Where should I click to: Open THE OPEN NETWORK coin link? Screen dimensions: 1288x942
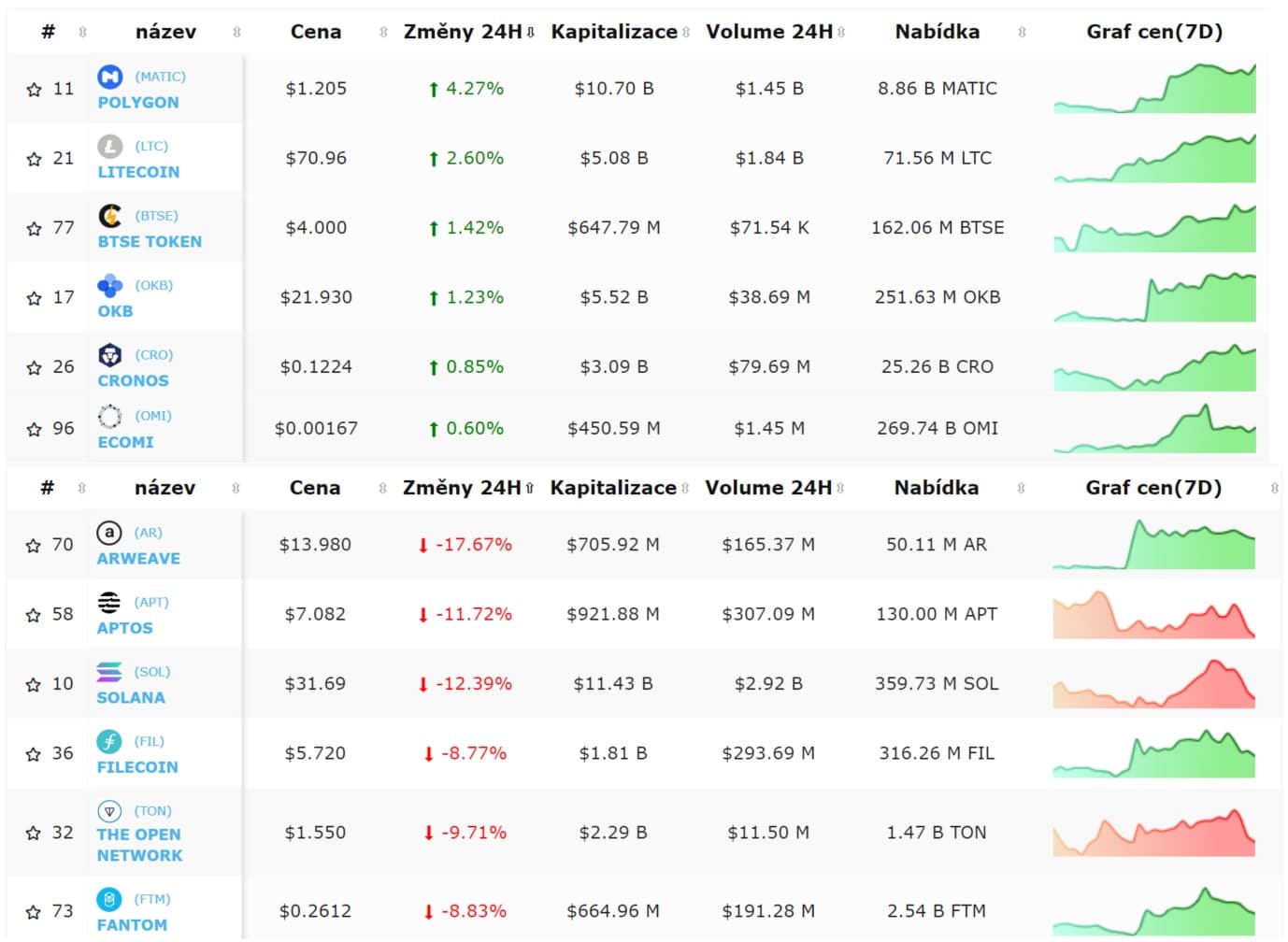click(139, 845)
